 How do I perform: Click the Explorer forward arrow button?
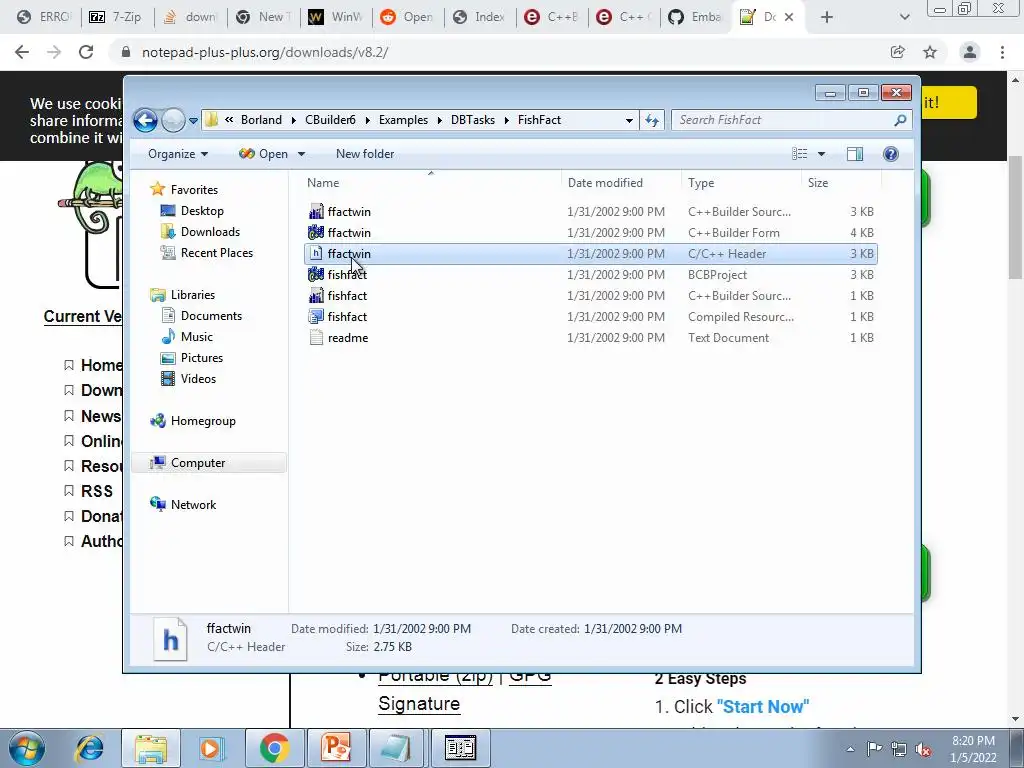pos(173,120)
